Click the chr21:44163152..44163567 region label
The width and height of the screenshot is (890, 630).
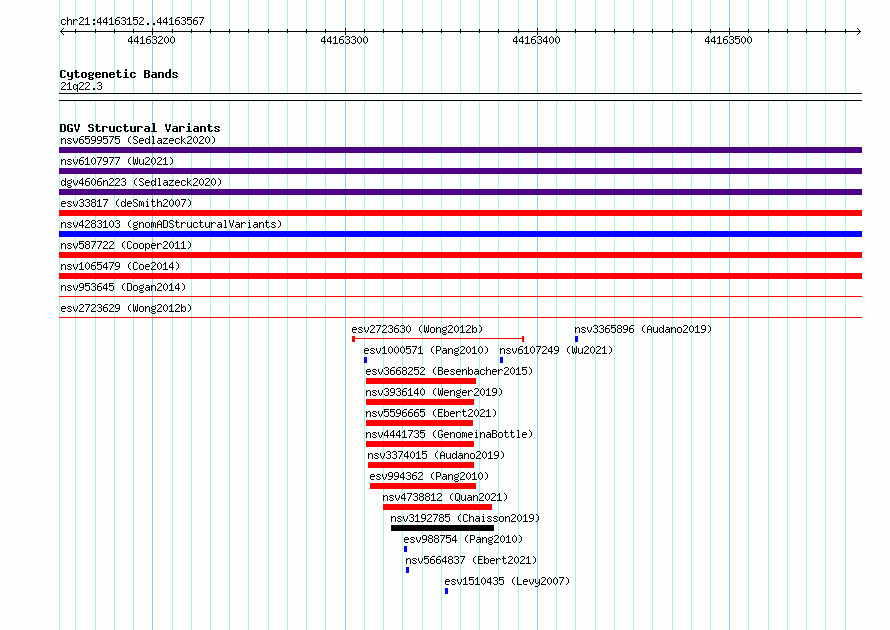(132, 21)
